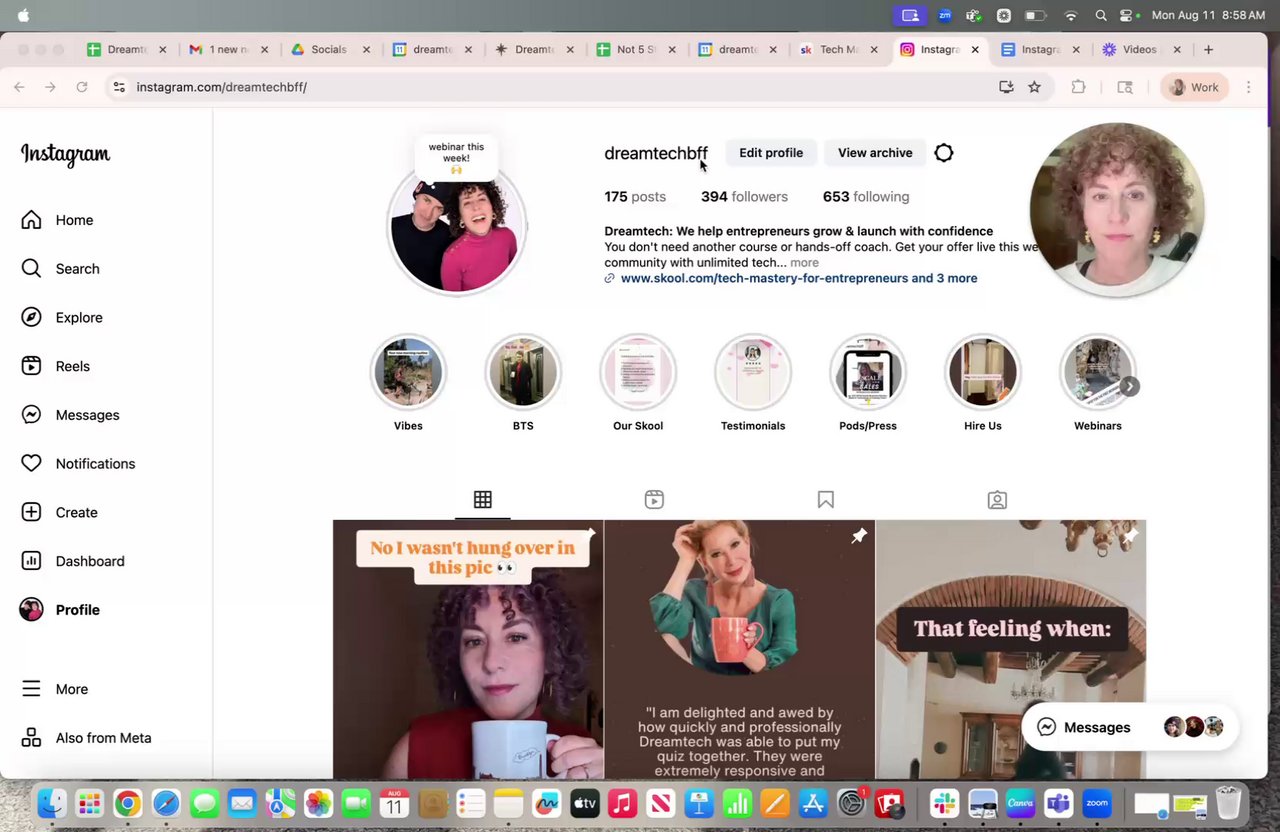Expand bio with the more link
Viewport: 1280px width, 832px height.
click(804, 263)
